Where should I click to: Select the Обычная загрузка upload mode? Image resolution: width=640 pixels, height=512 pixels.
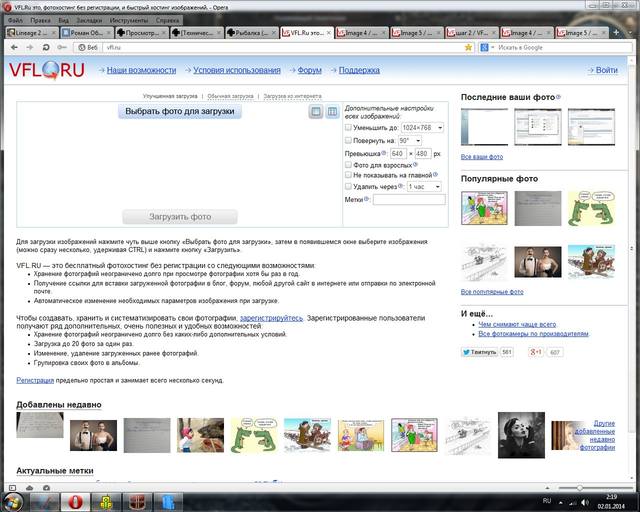click(x=230, y=96)
